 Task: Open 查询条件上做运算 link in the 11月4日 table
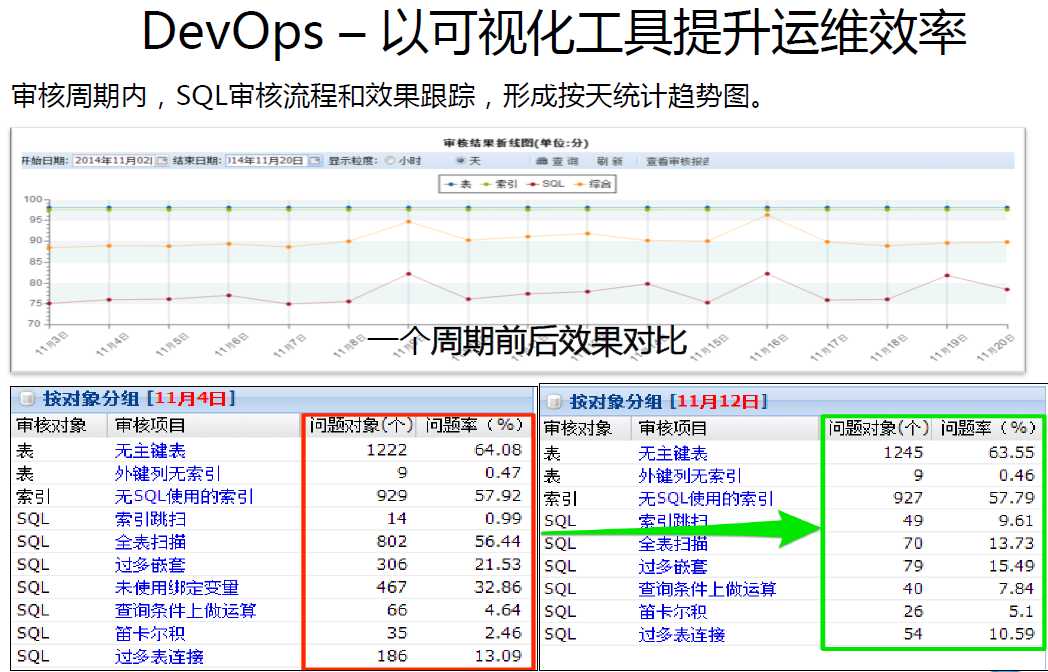185,610
